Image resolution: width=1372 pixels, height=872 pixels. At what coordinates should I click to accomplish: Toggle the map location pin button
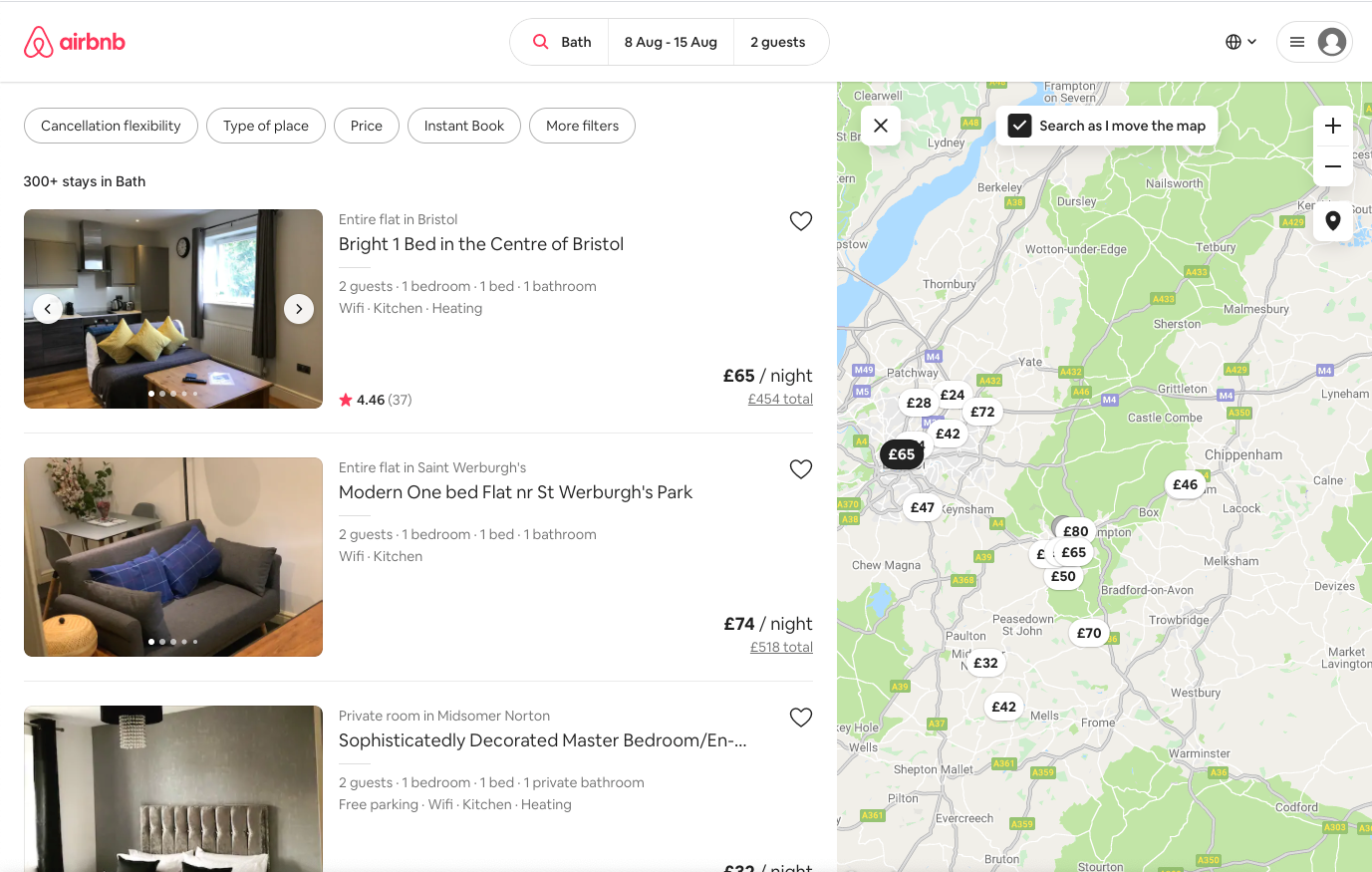(1333, 221)
